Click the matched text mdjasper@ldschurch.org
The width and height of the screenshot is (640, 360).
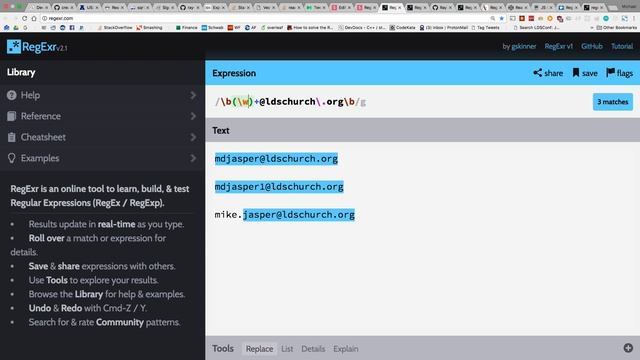tap(276, 159)
